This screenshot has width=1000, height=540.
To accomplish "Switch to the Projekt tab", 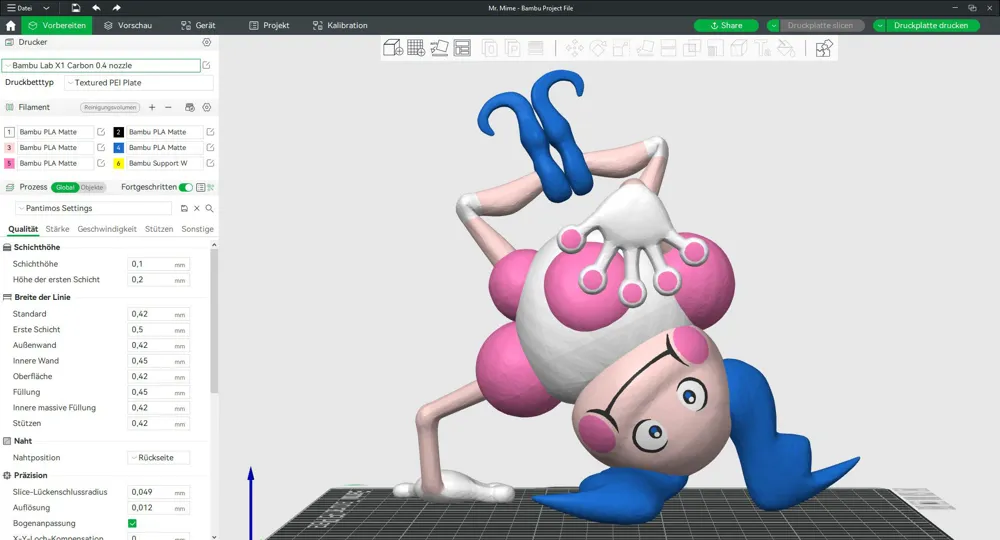I will [269, 26].
